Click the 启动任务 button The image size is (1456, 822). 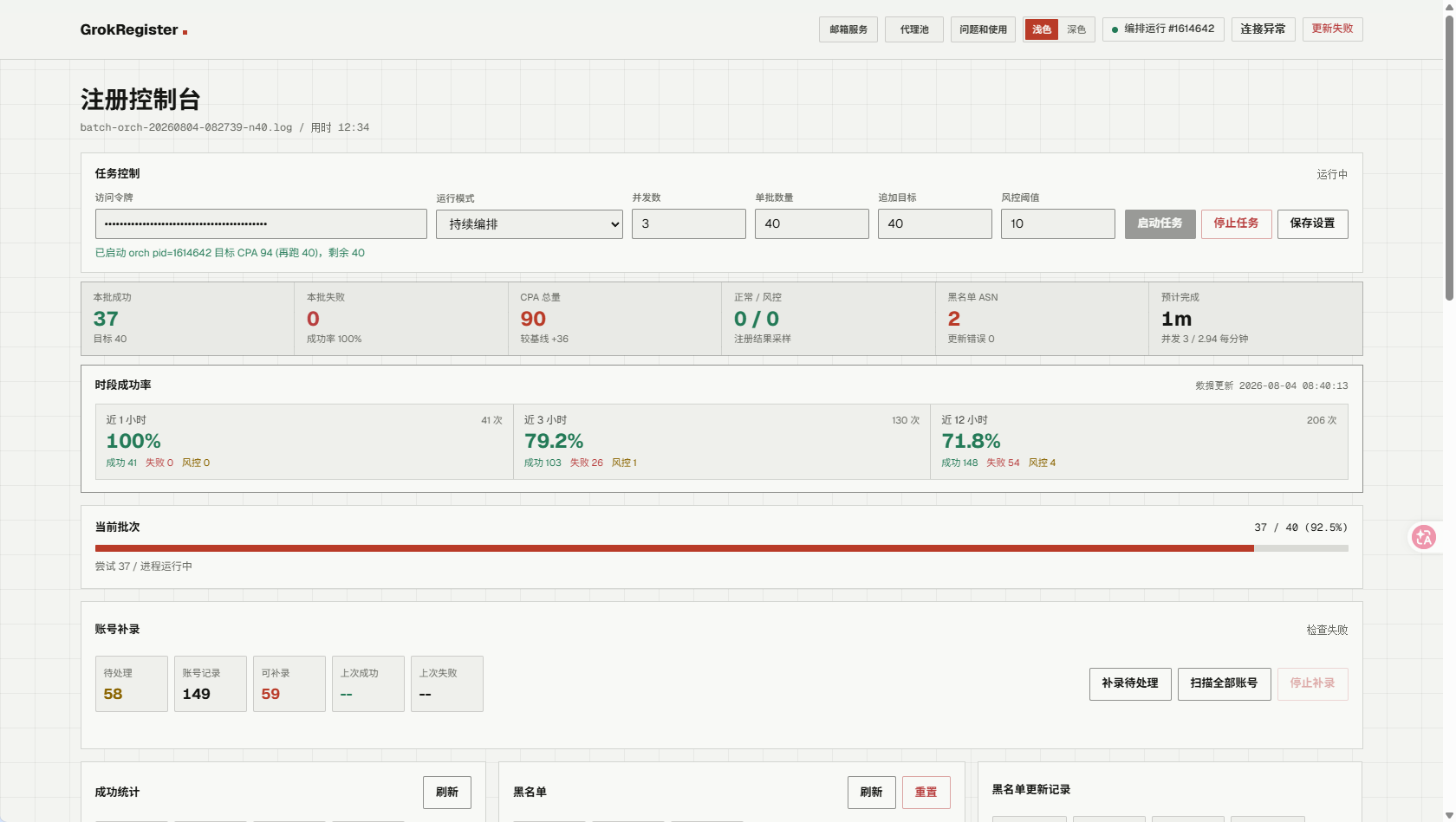[1160, 223]
